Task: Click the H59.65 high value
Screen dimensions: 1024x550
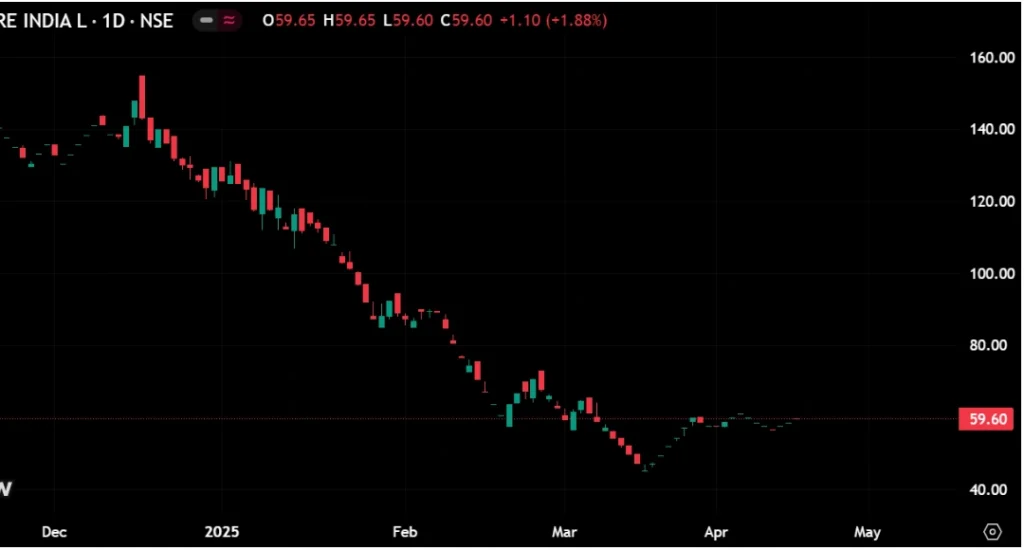Action: point(349,20)
